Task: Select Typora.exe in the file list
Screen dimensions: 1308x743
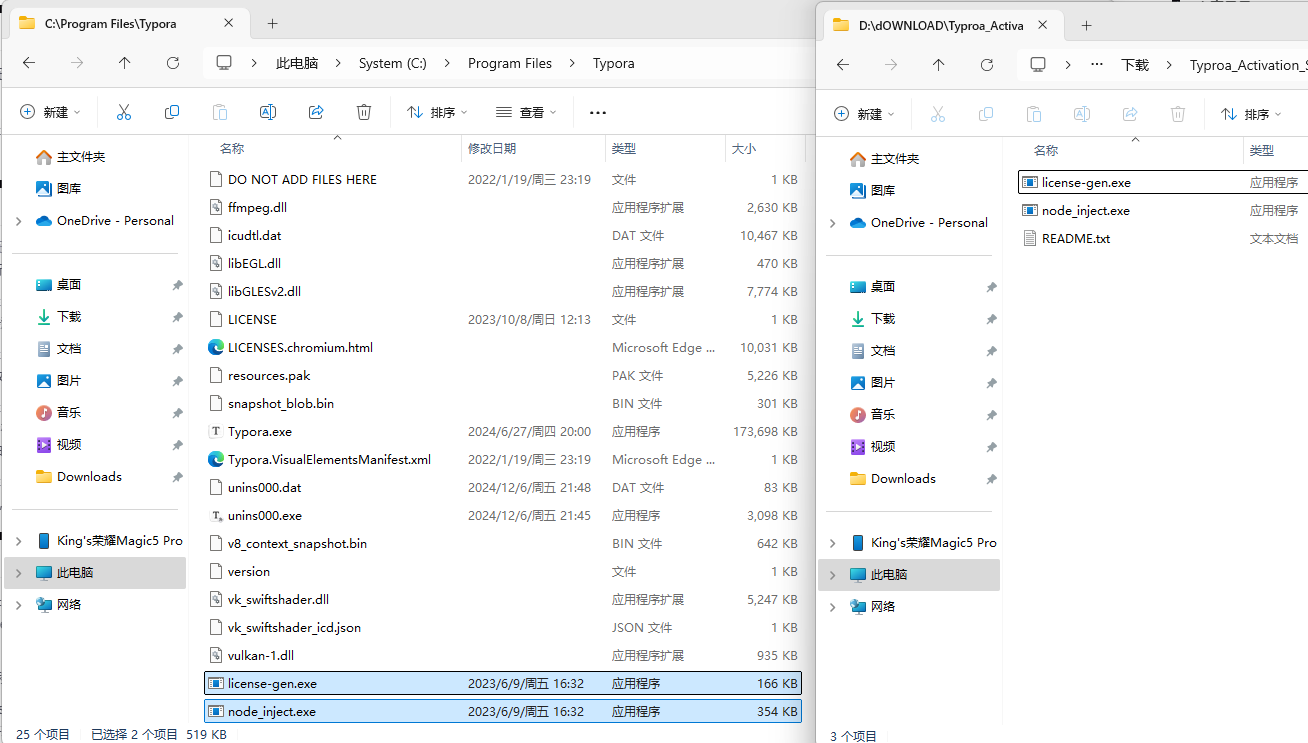Action: coord(503,431)
